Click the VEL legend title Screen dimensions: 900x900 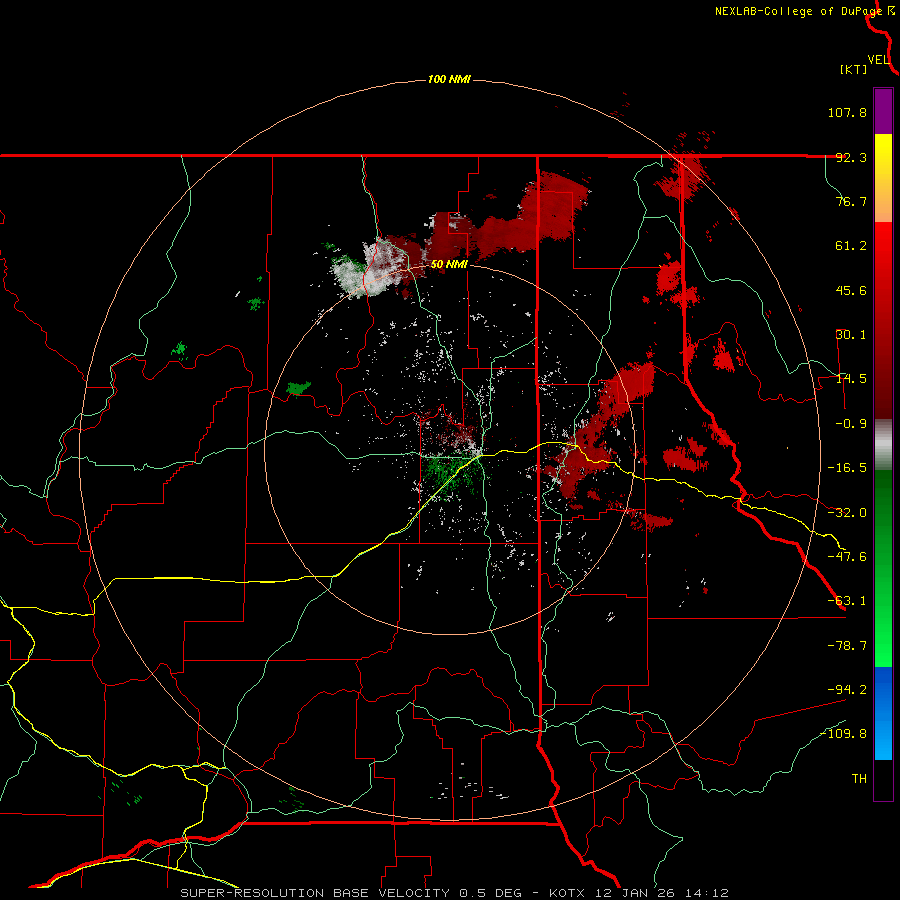pos(879,60)
